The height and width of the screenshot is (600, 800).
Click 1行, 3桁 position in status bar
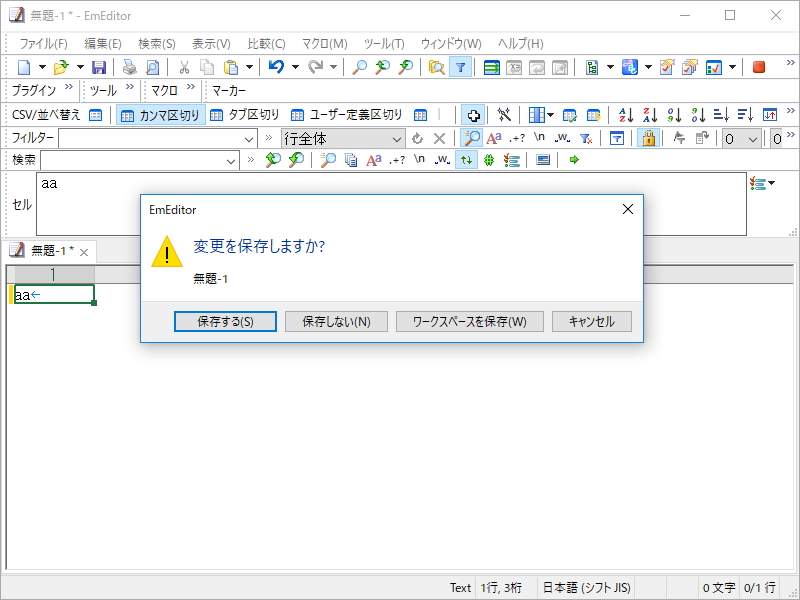pyautogui.click(x=501, y=588)
